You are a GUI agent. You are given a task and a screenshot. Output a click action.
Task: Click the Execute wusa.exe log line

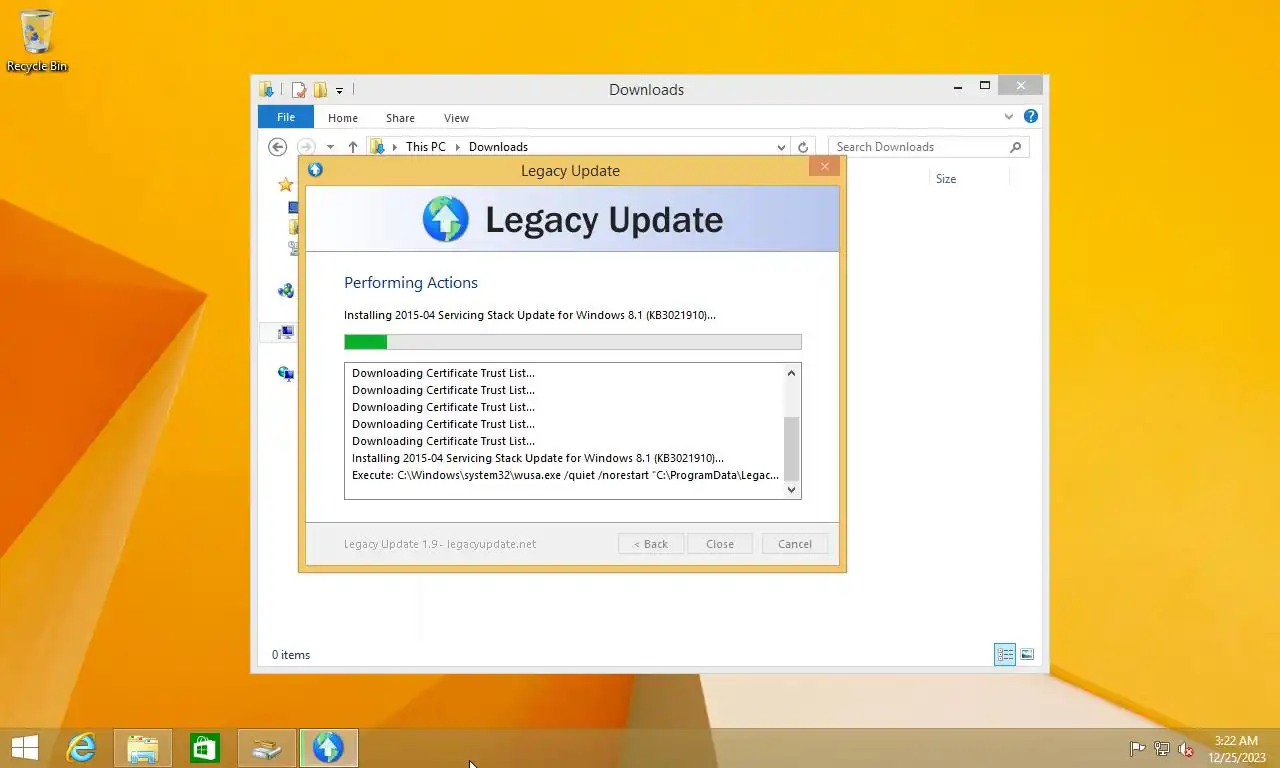tap(565, 475)
